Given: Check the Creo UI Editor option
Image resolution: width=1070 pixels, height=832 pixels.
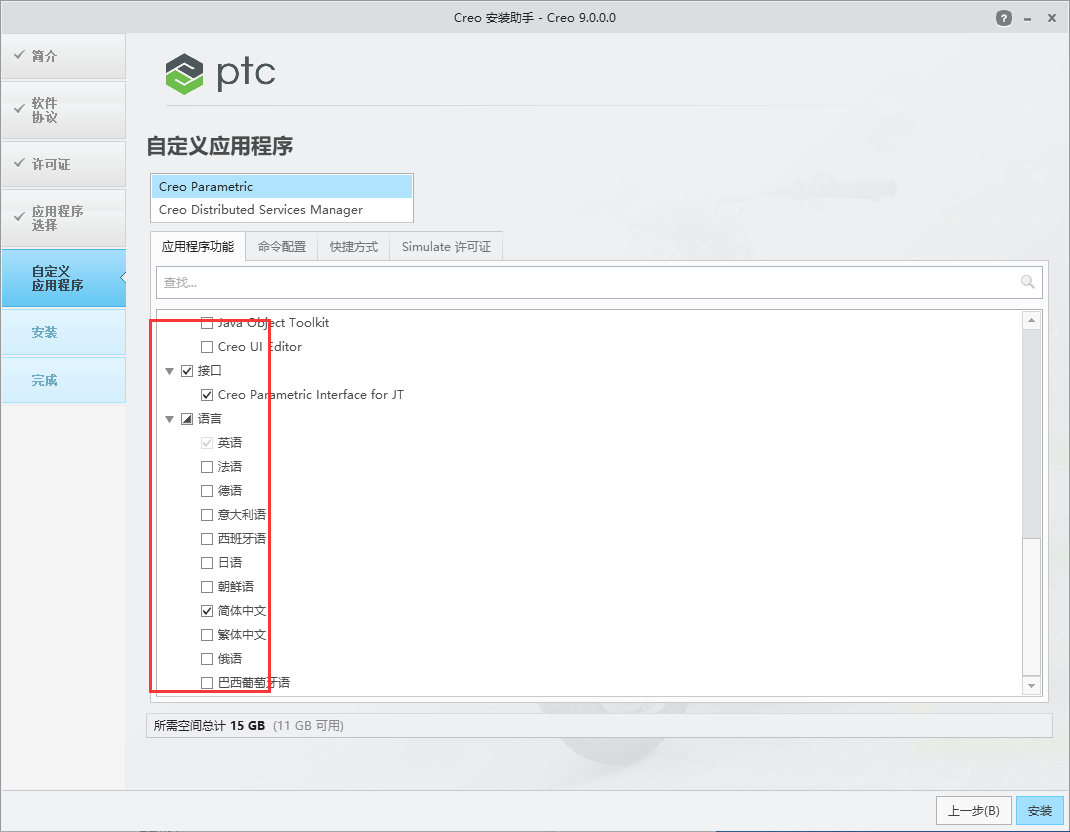Looking at the screenshot, I should (x=206, y=346).
